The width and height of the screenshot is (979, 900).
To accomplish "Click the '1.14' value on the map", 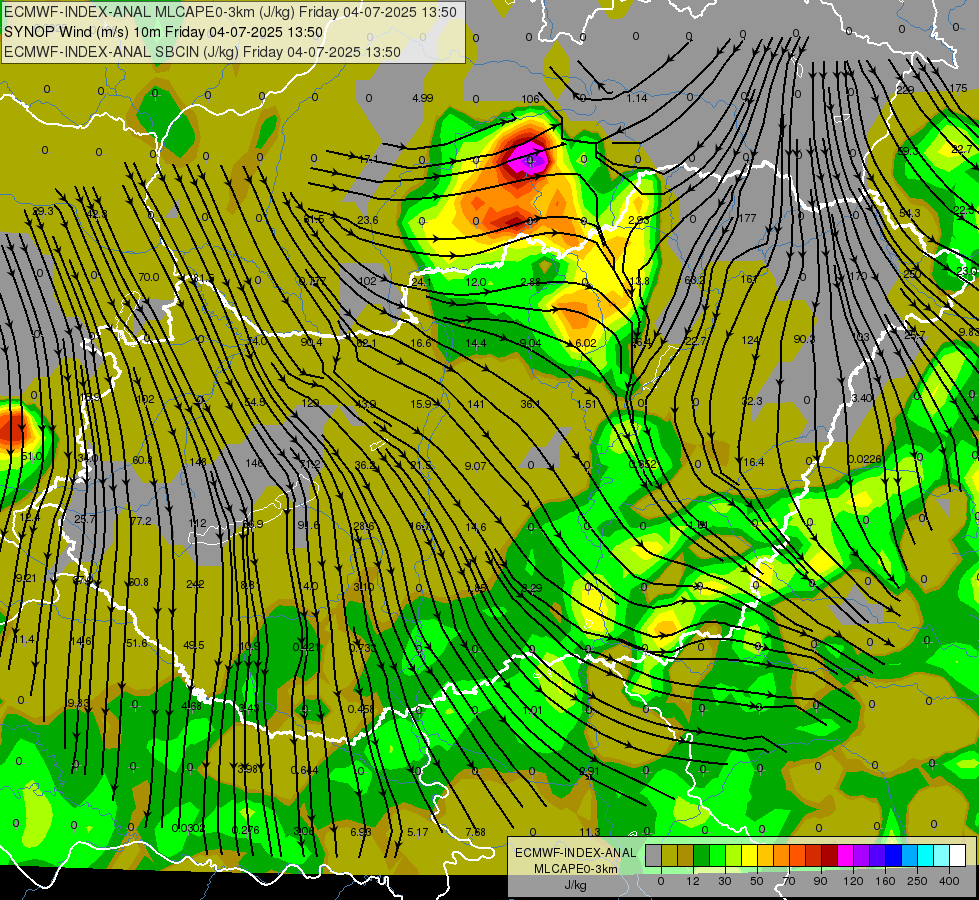I will 637,98.
